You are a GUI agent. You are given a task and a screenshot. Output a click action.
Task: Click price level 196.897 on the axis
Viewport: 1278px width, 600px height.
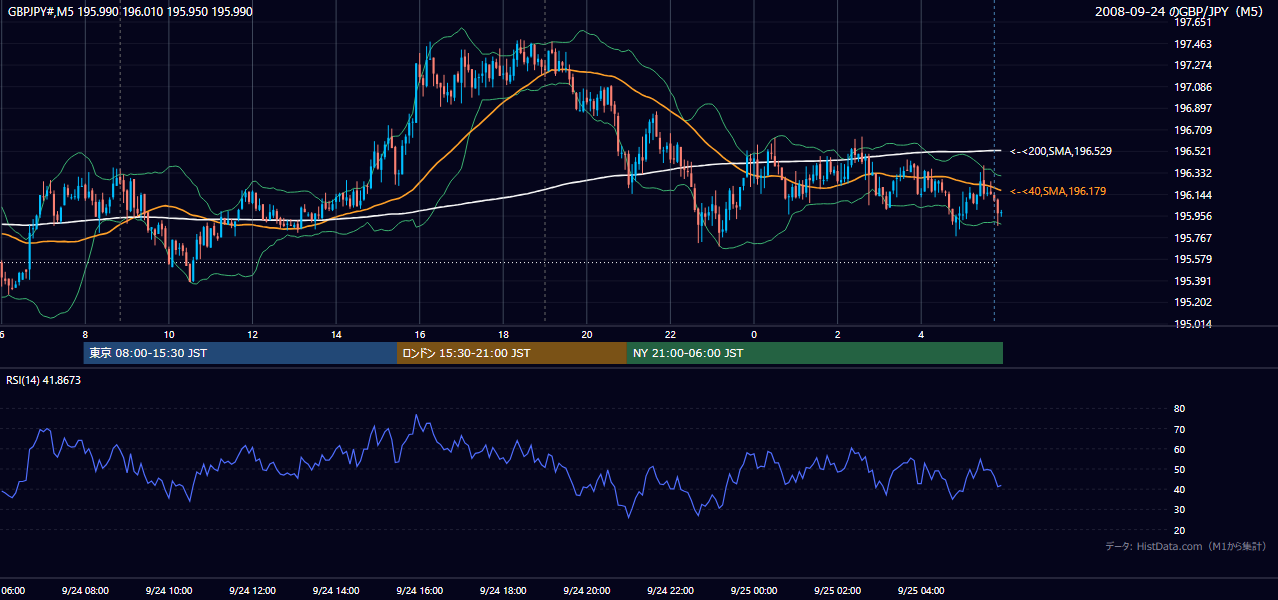(x=1193, y=108)
